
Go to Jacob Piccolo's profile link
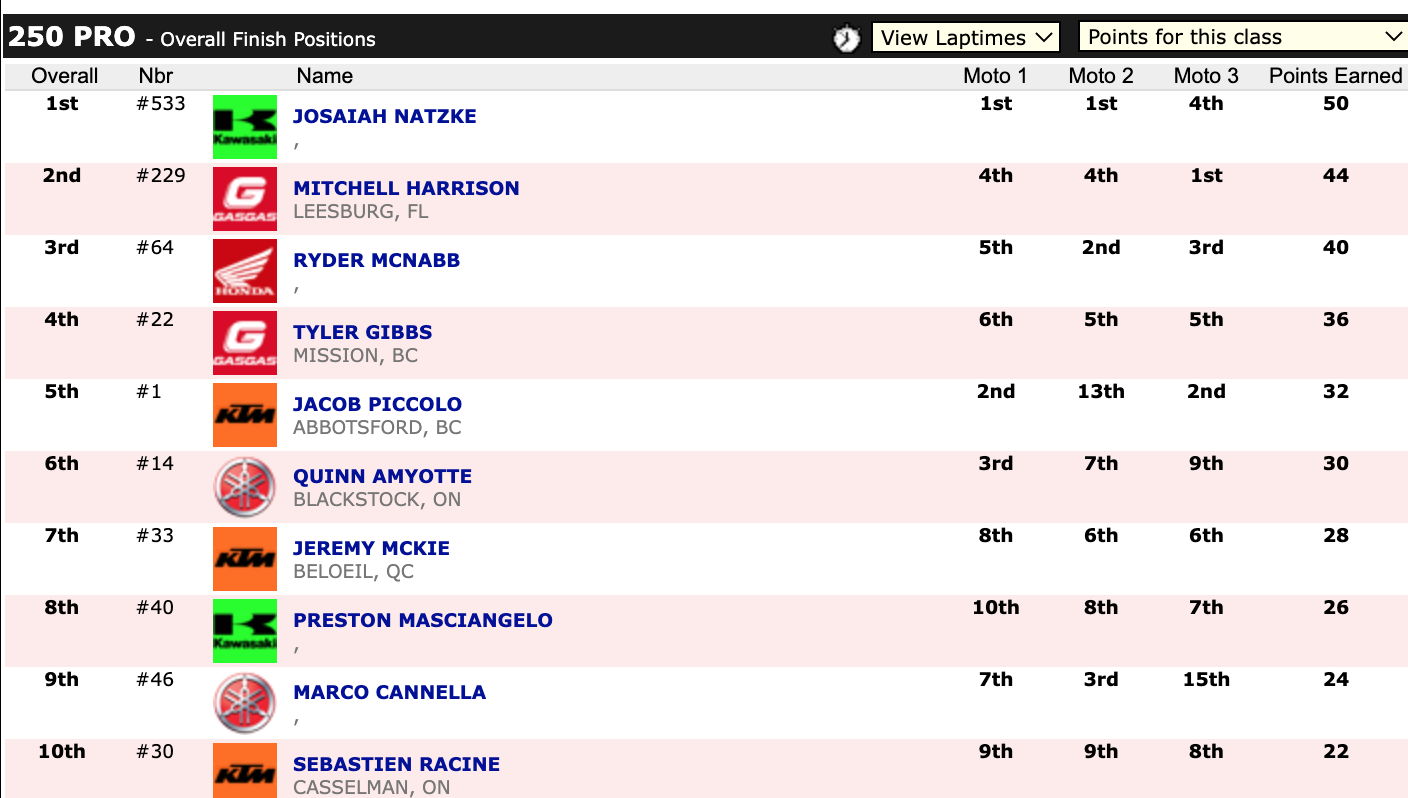(x=377, y=404)
